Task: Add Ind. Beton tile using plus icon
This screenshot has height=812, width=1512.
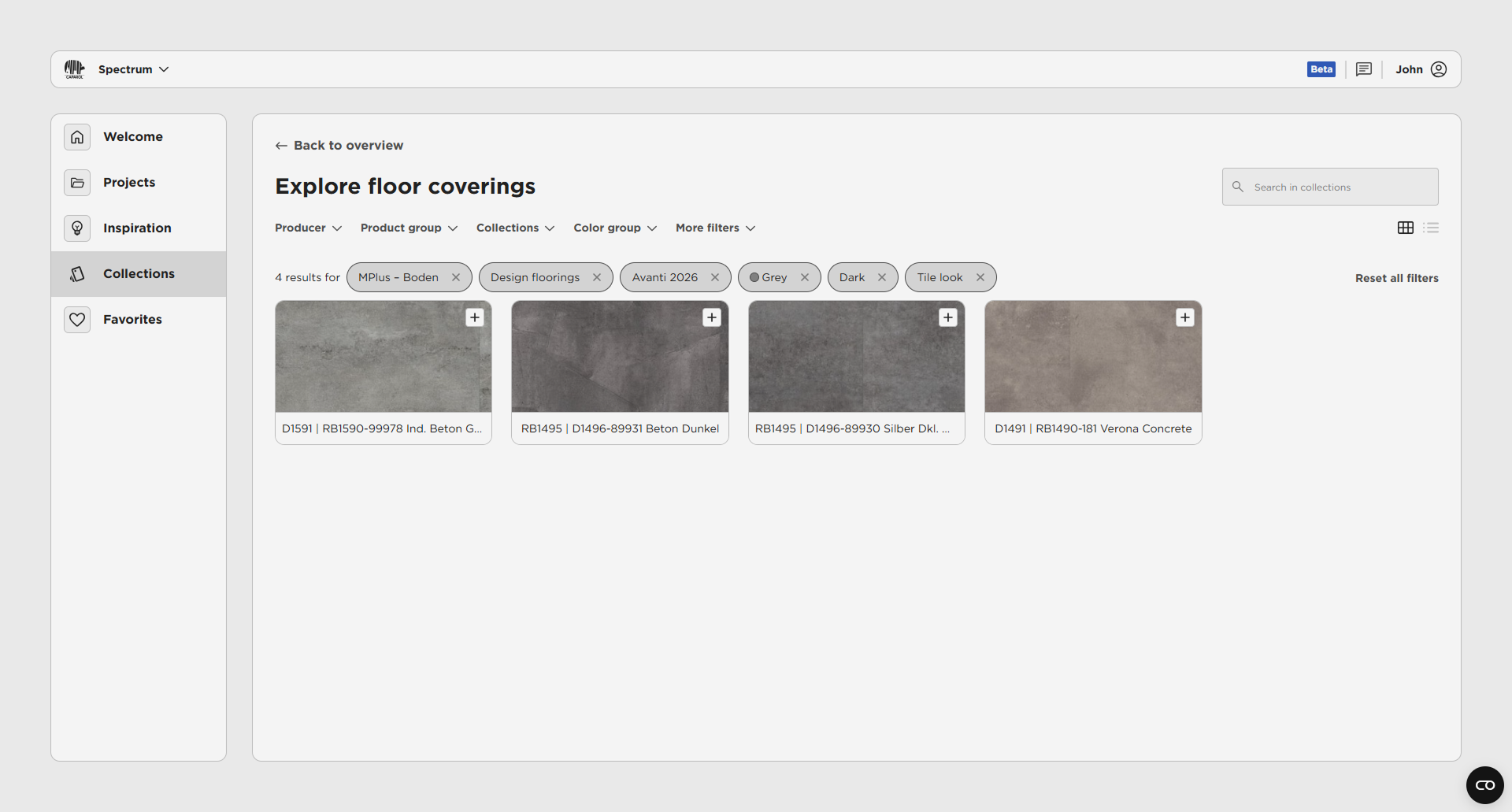Action: pos(475,317)
